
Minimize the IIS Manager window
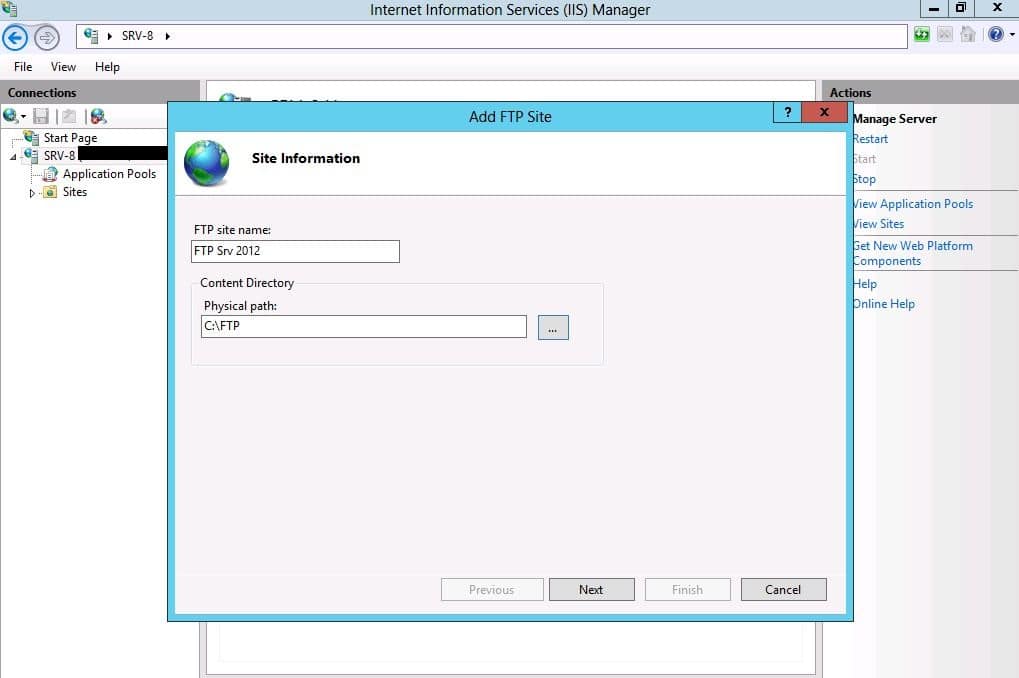pos(934,8)
